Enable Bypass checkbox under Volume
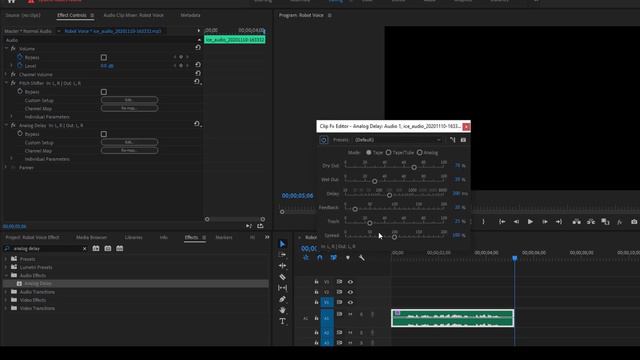 (104, 58)
